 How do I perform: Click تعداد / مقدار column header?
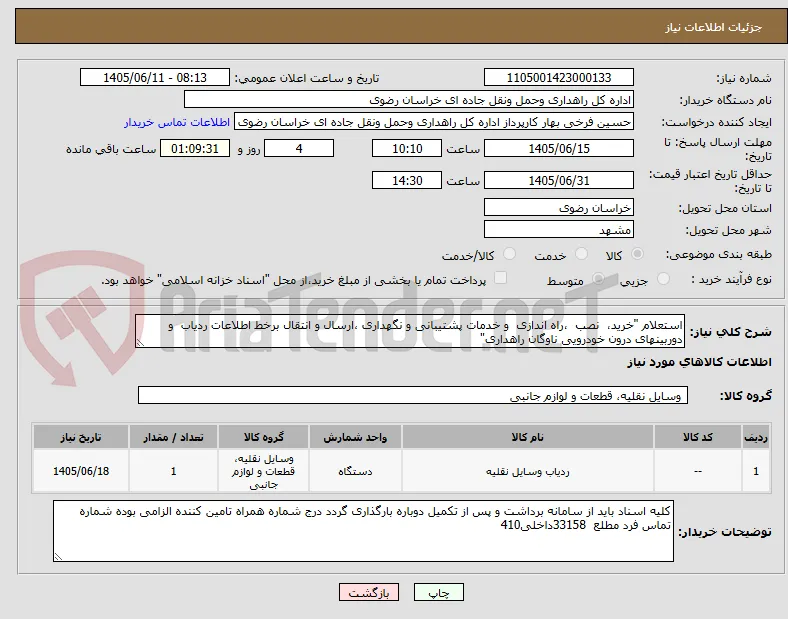click(173, 437)
